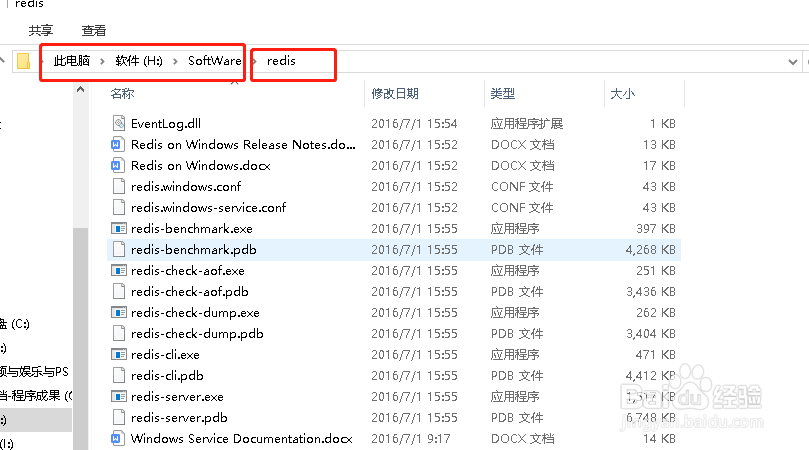
Task: Select the redis-cli.pdb file name
Action: (167, 376)
